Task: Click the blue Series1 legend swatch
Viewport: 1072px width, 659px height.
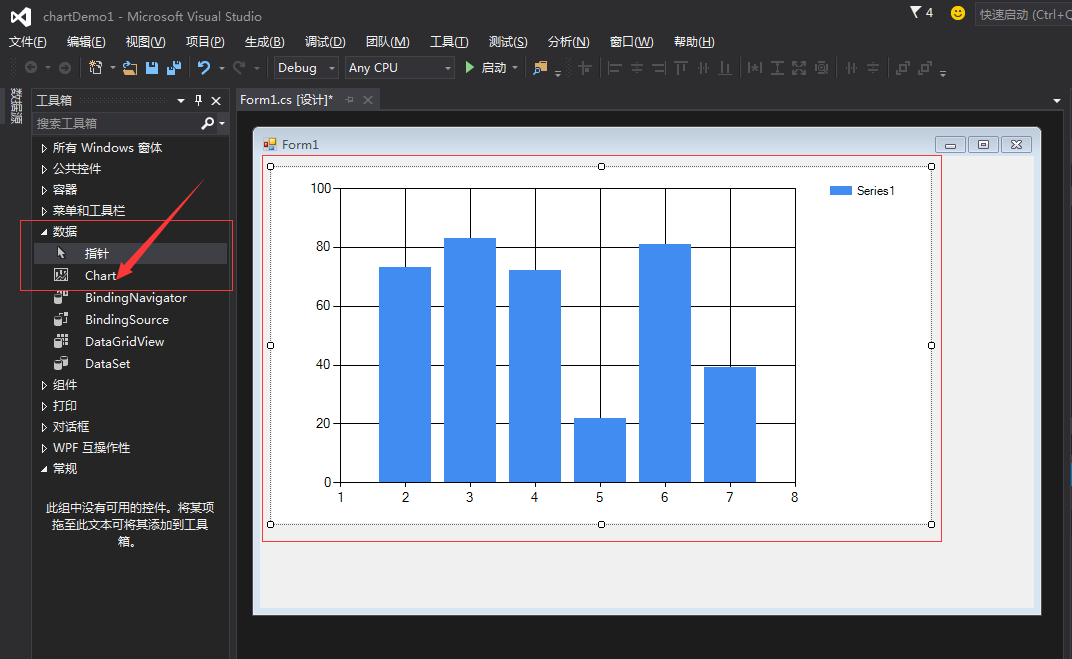Action: coord(840,191)
